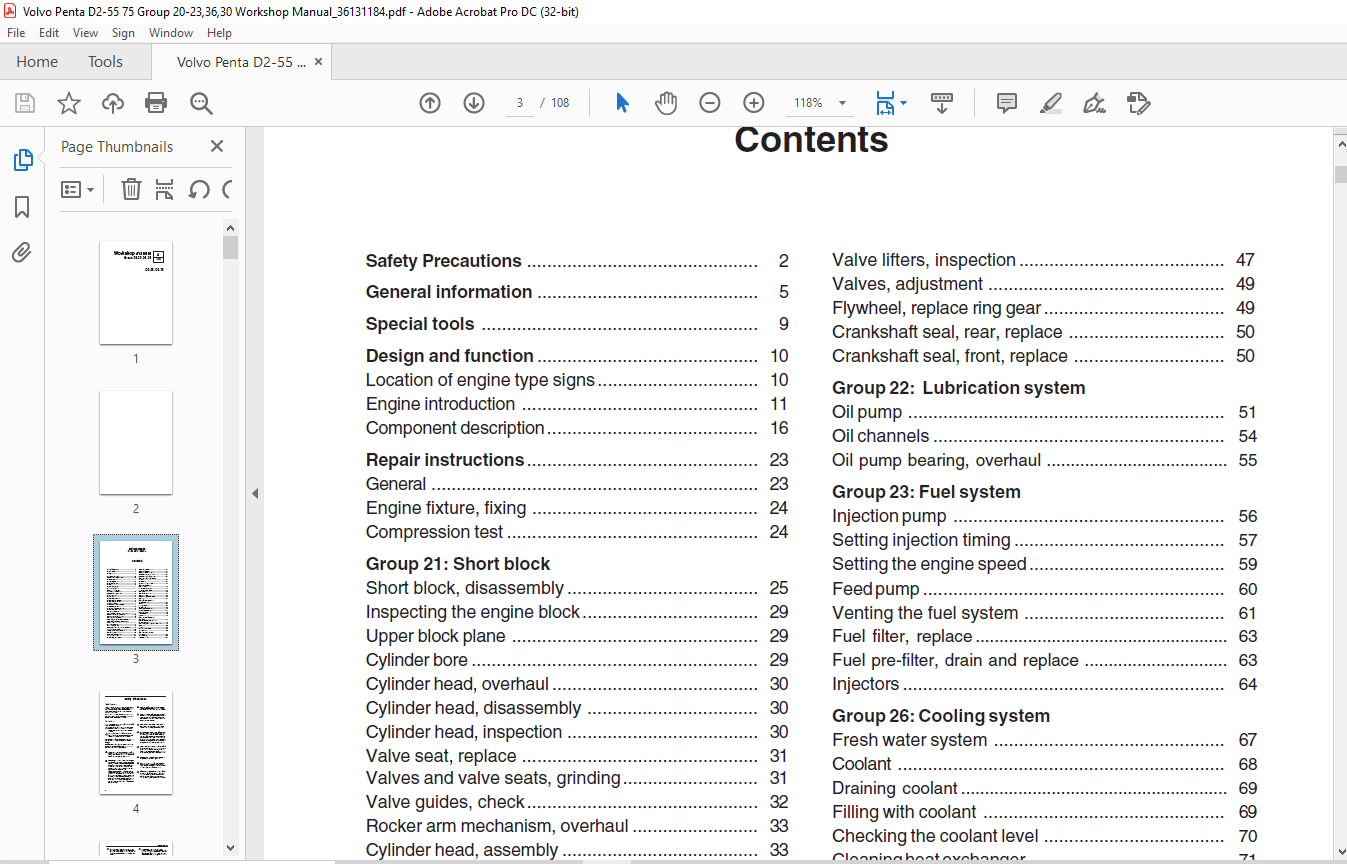Zoom out with the minus button
The width and height of the screenshot is (1347, 864).
point(709,103)
